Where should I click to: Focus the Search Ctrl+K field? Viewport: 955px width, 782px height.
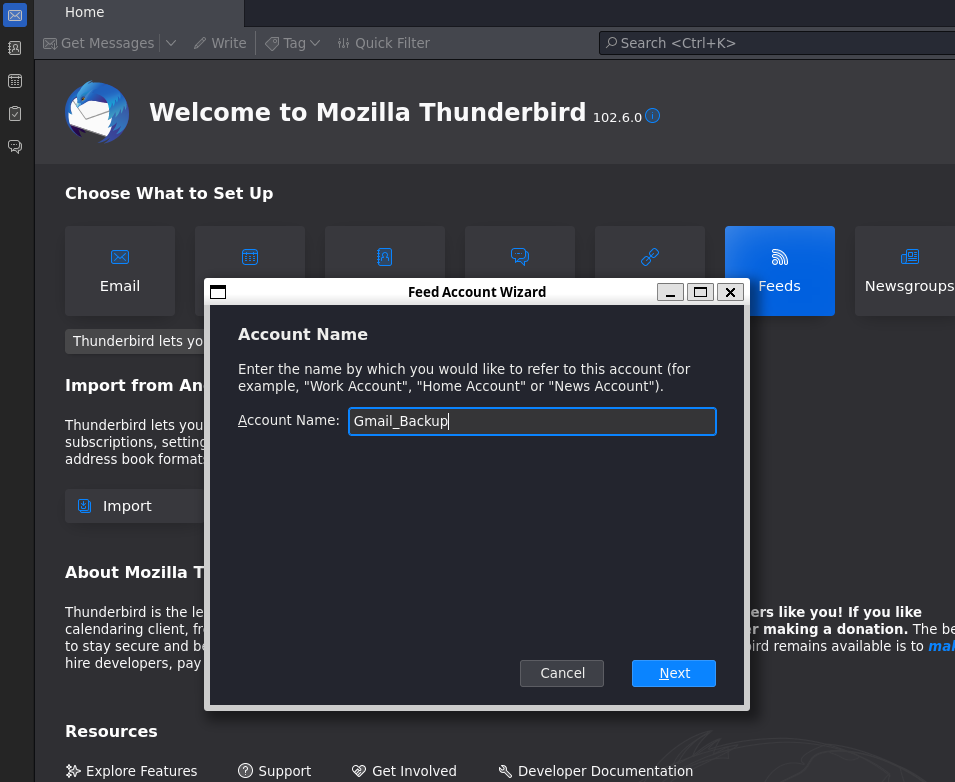click(x=777, y=43)
